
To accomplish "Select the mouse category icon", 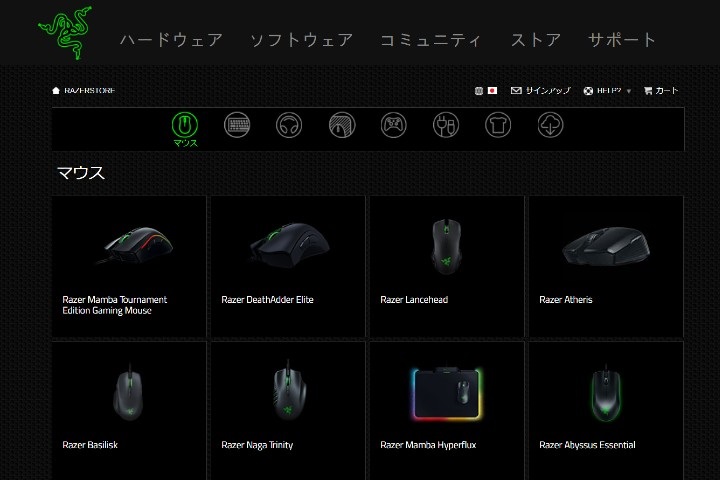I will coord(185,124).
